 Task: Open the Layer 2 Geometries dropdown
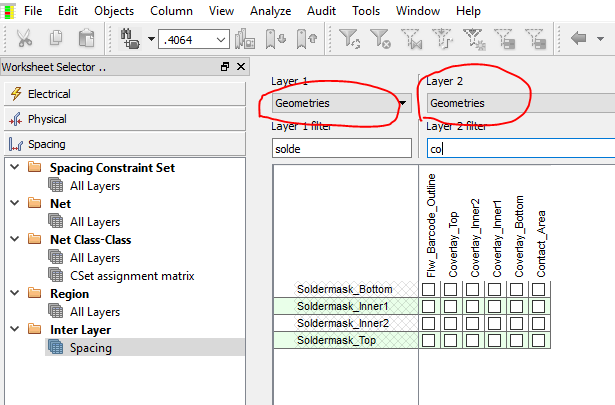pos(520,103)
